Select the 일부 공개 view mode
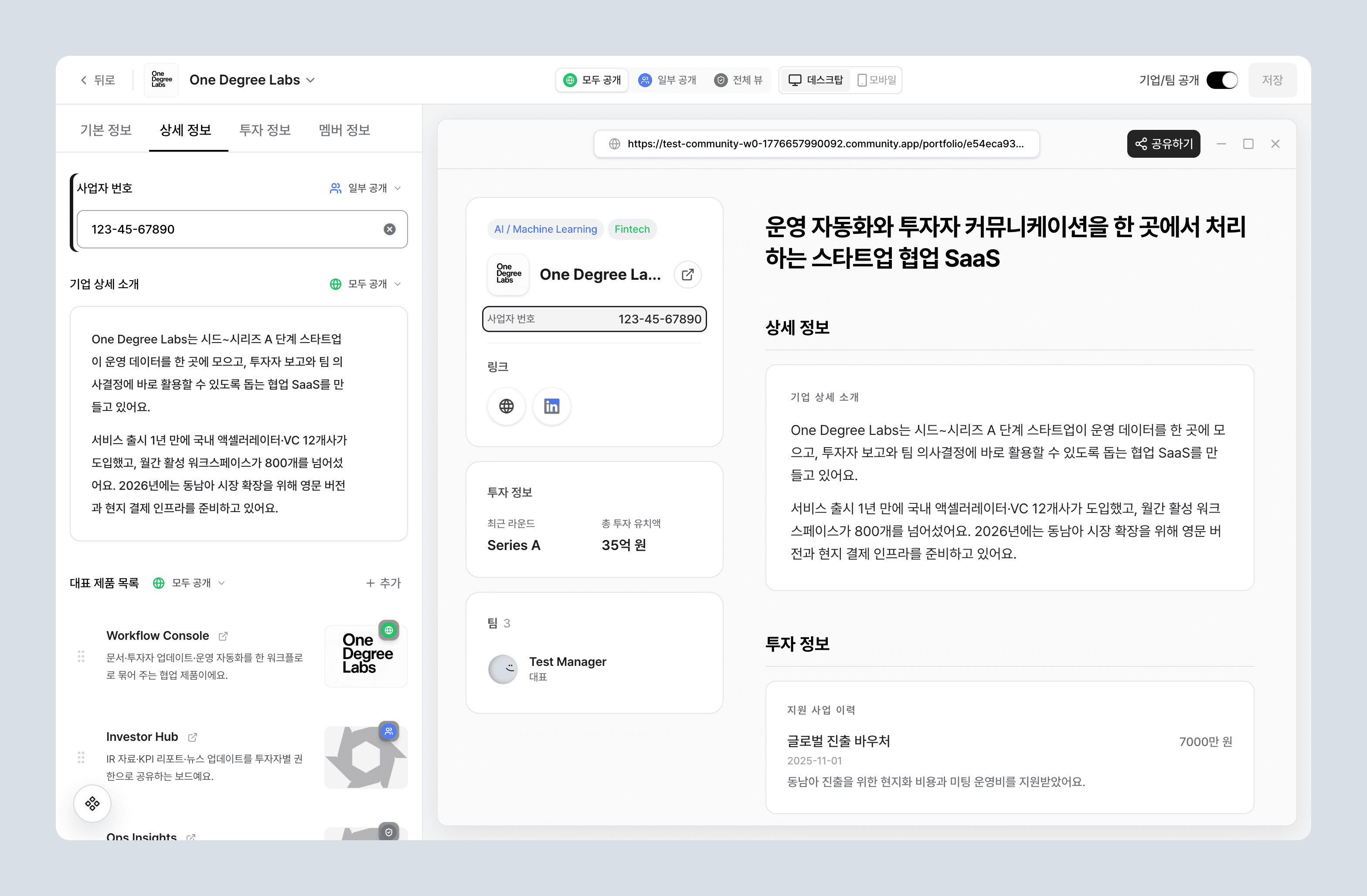This screenshot has height=896, width=1367. [667, 80]
